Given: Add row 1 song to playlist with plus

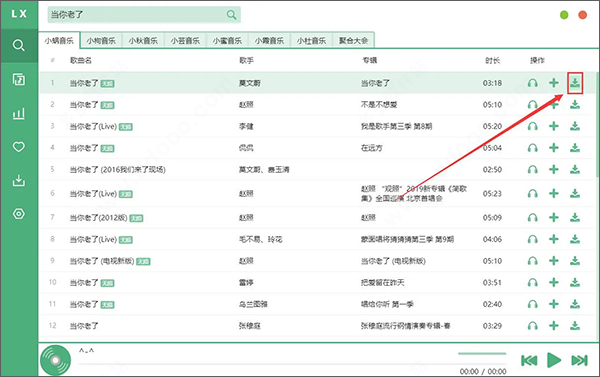Looking at the screenshot, I should point(554,83).
